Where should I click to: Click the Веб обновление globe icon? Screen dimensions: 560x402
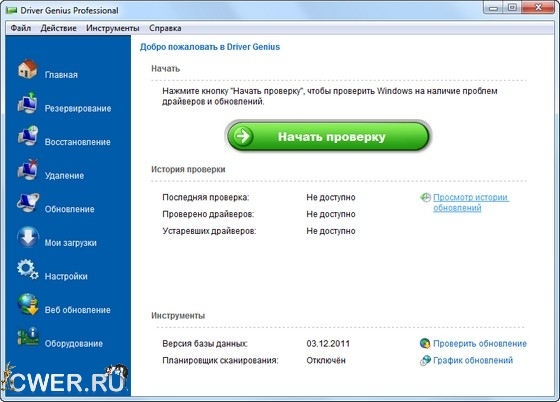pyautogui.click(x=28, y=304)
